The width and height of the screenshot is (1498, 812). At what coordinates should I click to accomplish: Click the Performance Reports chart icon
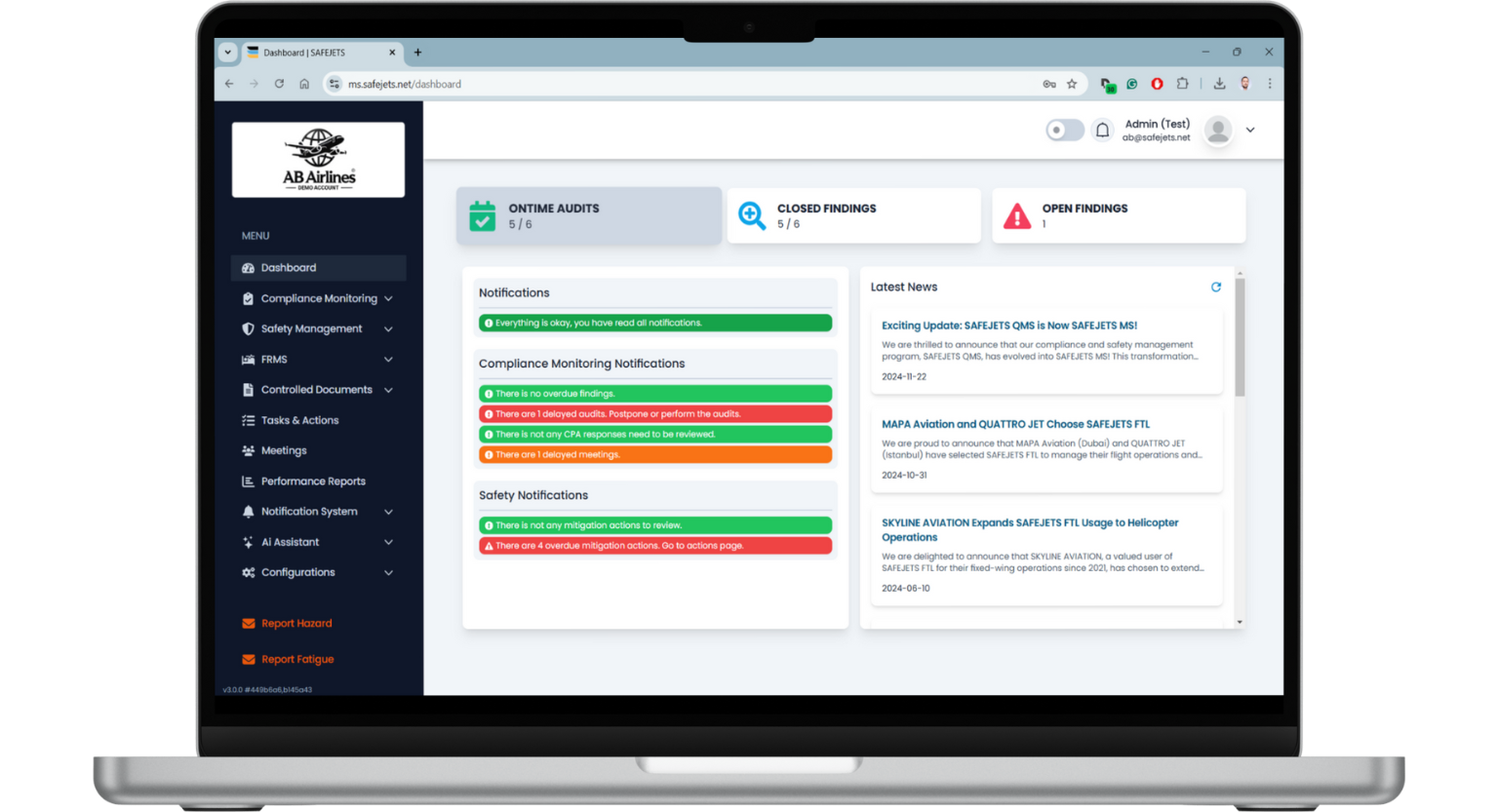pyautogui.click(x=248, y=482)
